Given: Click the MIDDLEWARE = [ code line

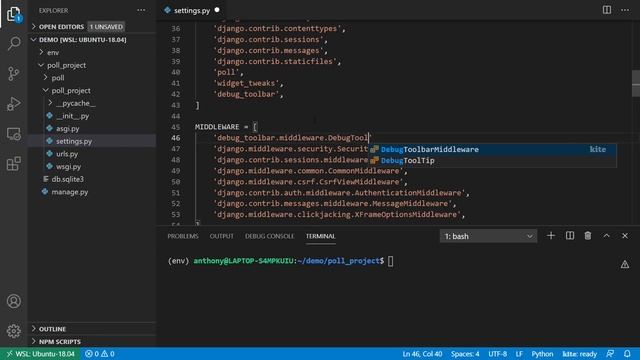Looking at the screenshot, I should (x=226, y=127).
